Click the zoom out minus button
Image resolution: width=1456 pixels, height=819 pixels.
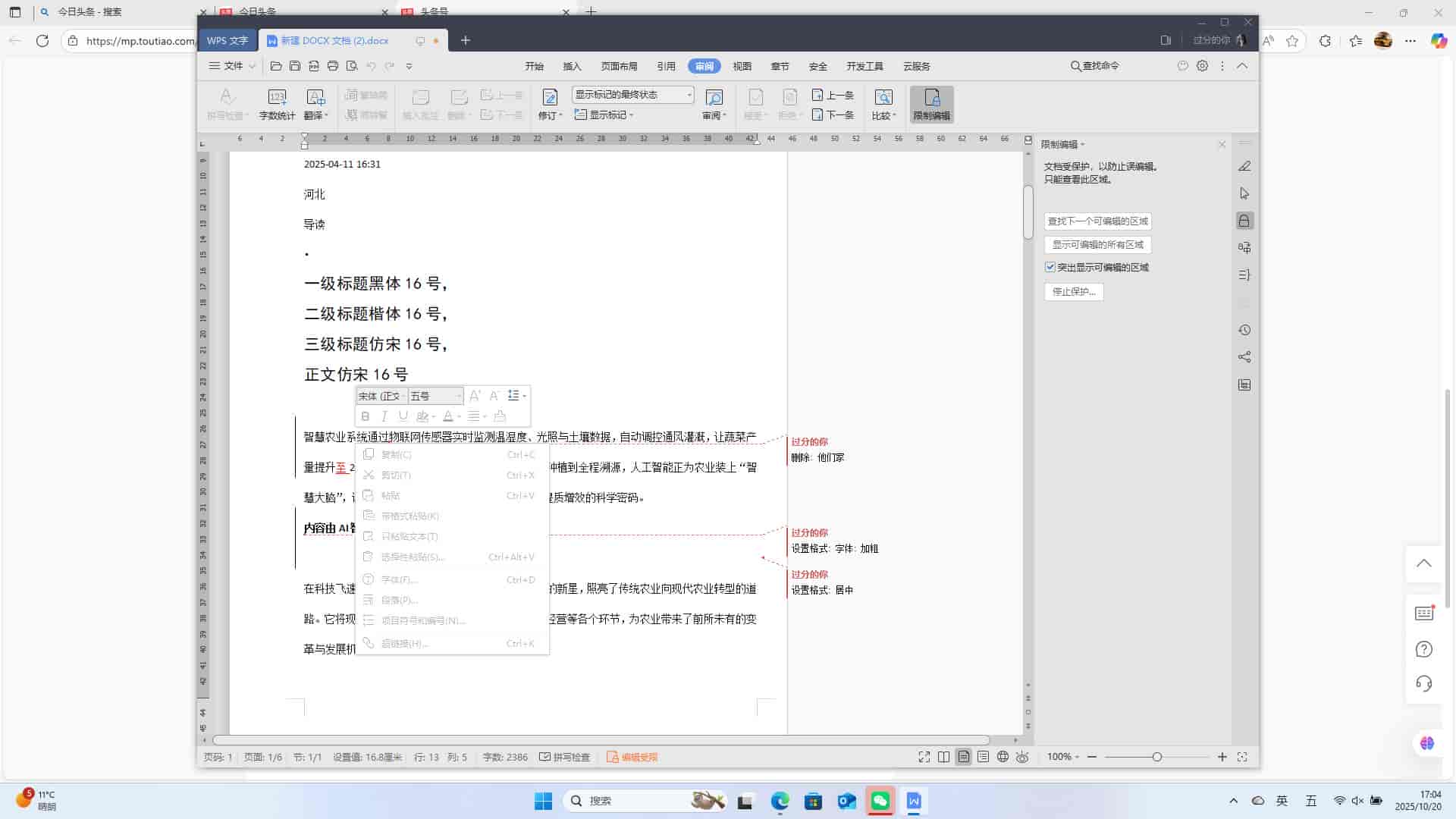tap(1092, 757)
